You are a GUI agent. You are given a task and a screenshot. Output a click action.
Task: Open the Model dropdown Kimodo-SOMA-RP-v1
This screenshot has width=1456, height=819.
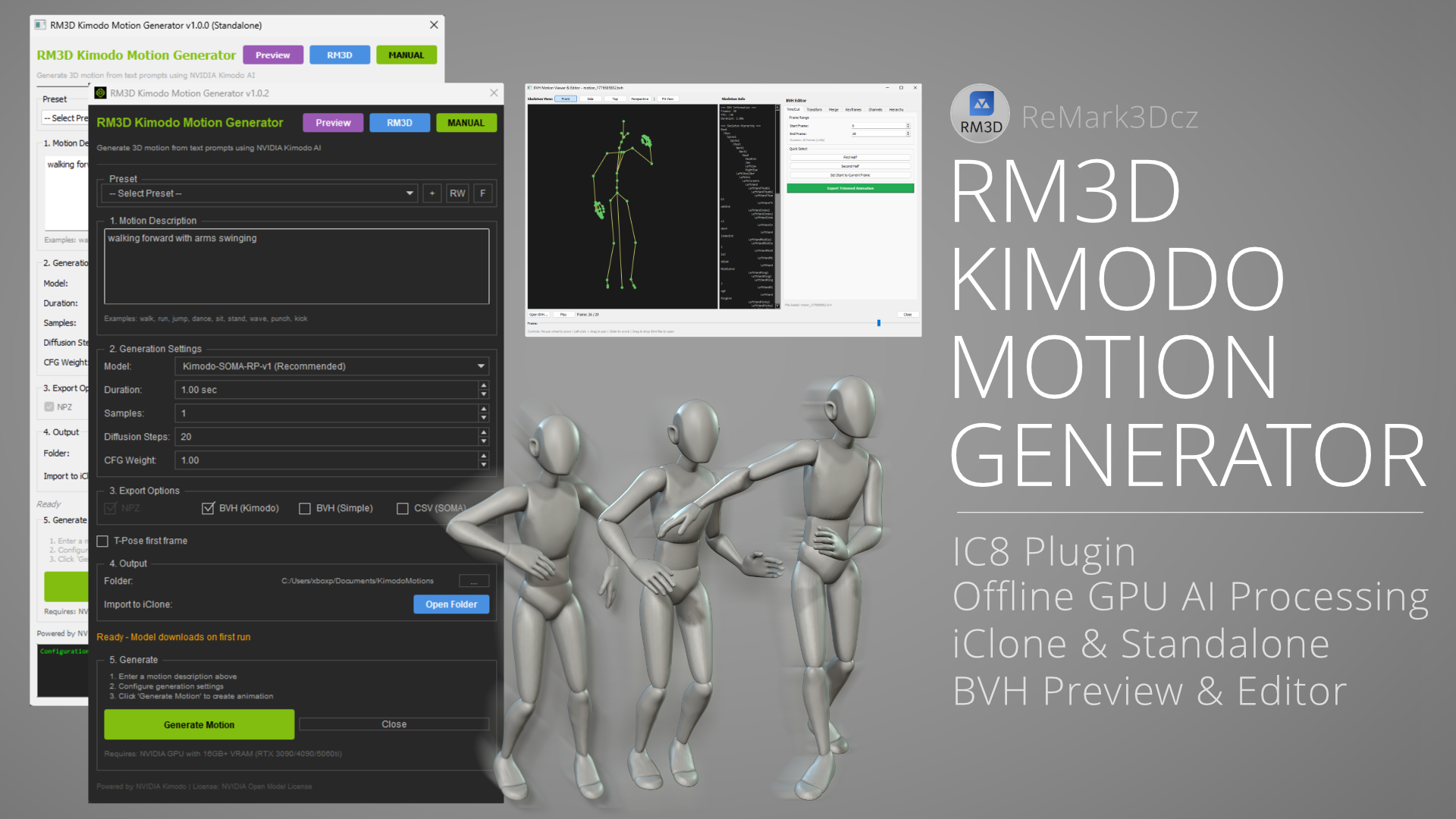(x=331, y=366)
